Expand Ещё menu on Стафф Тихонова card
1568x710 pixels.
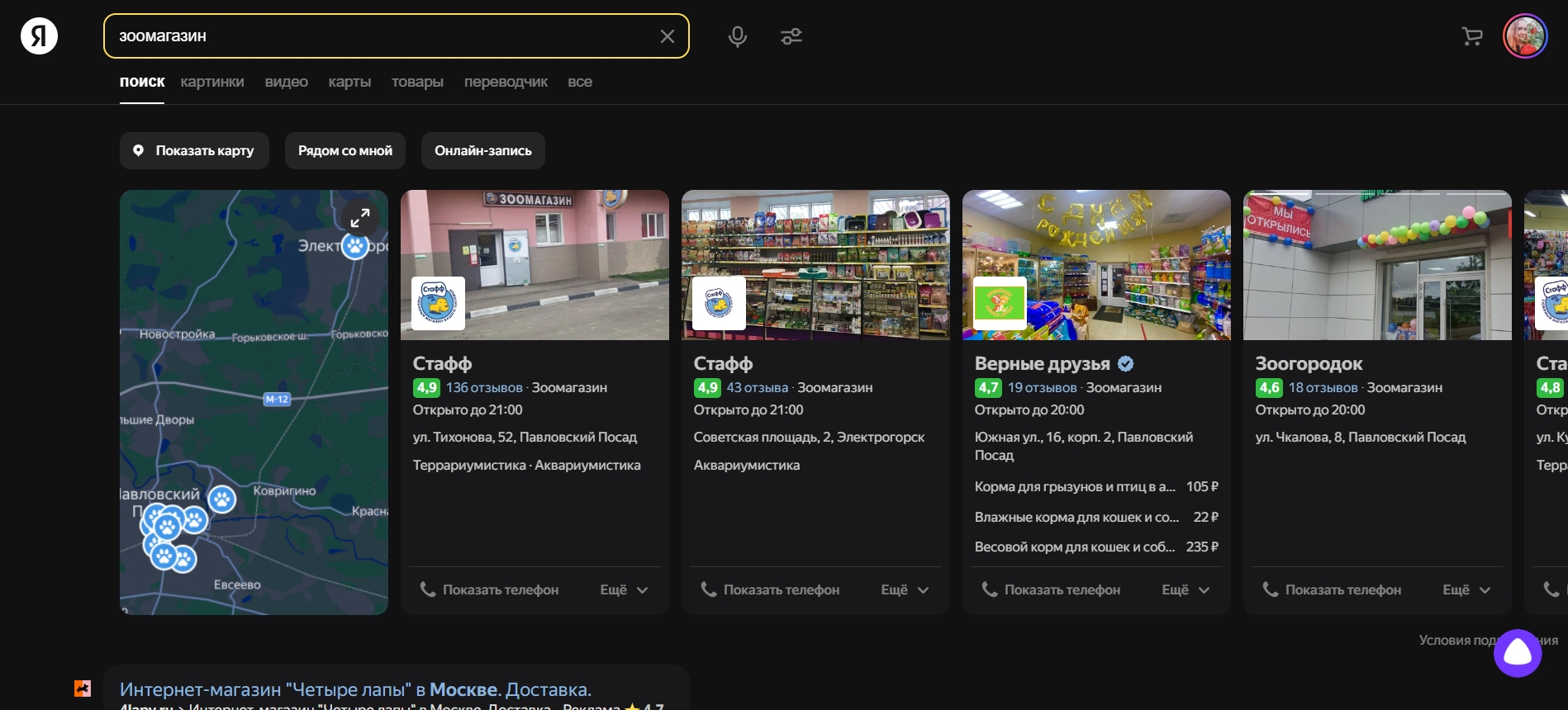pos(624,589)
